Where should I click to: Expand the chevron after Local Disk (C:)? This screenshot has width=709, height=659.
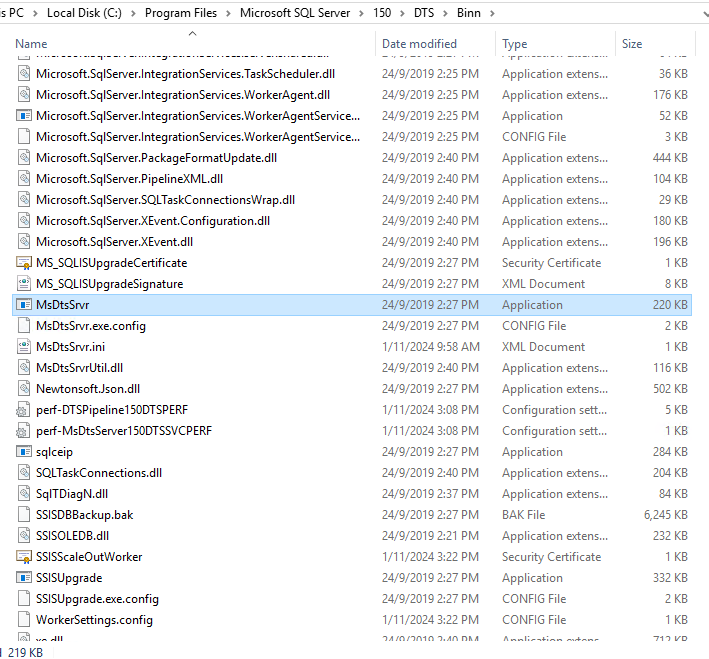[133, 14]
